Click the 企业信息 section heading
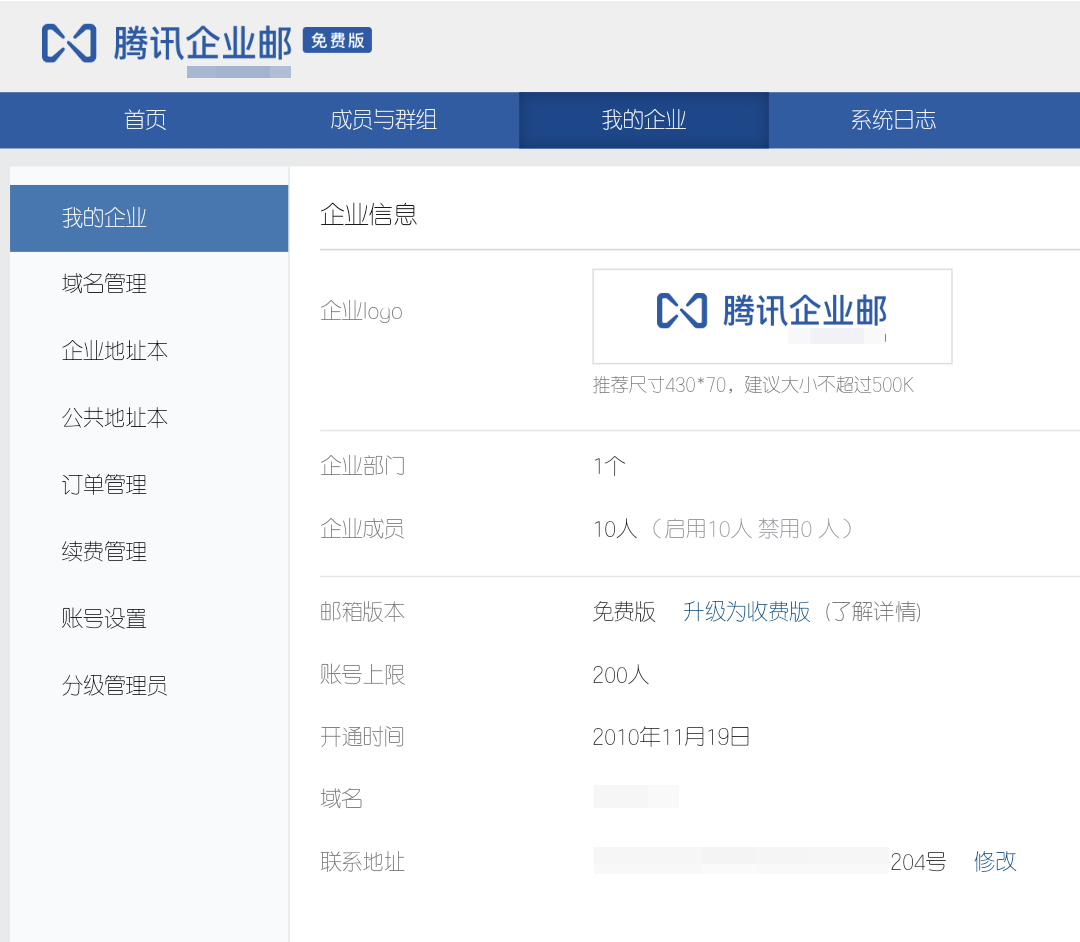The width and height of the screenshot is (1080, 942). (368, 215)
